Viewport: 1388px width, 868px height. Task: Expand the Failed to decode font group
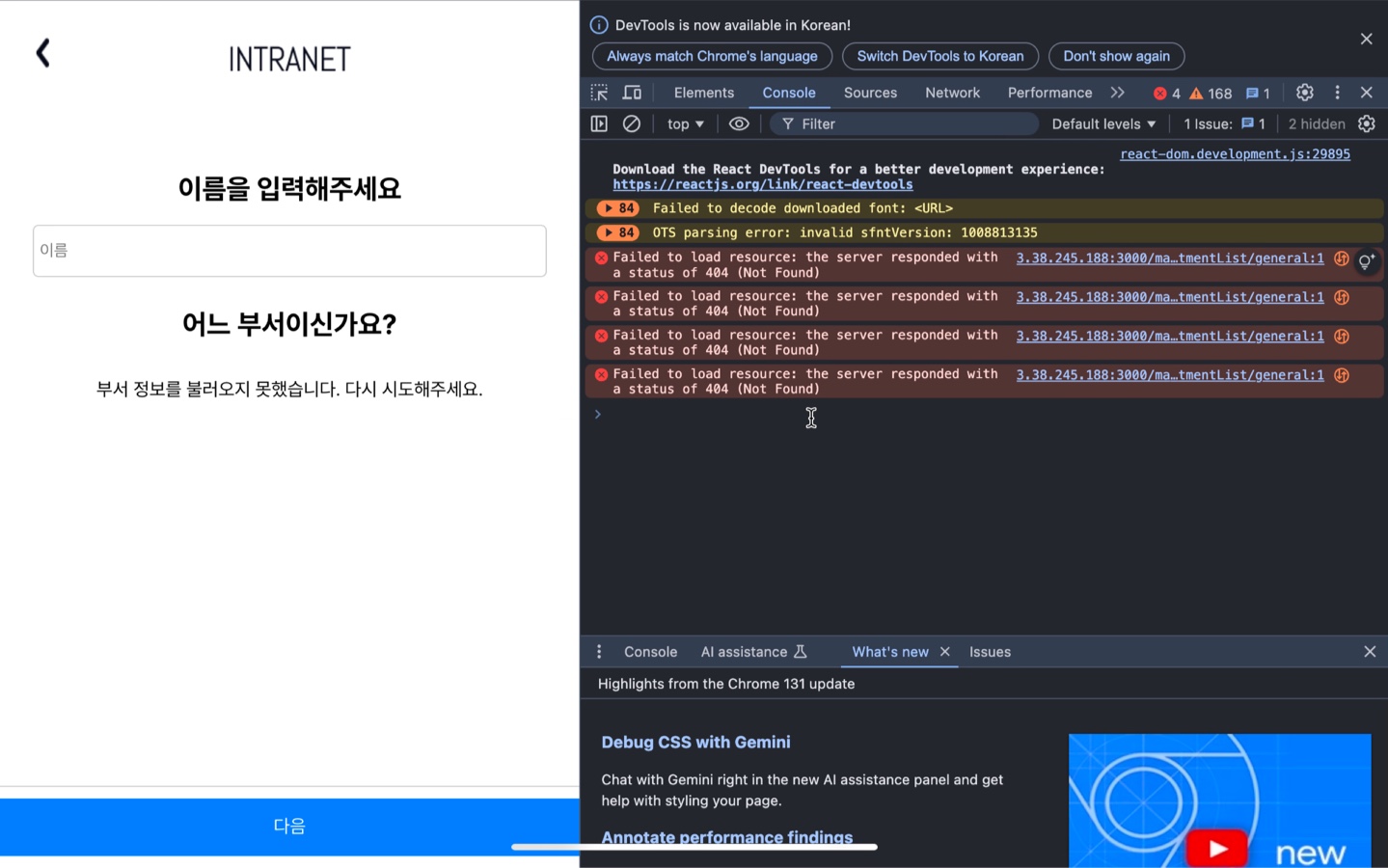tap(617, 208)
